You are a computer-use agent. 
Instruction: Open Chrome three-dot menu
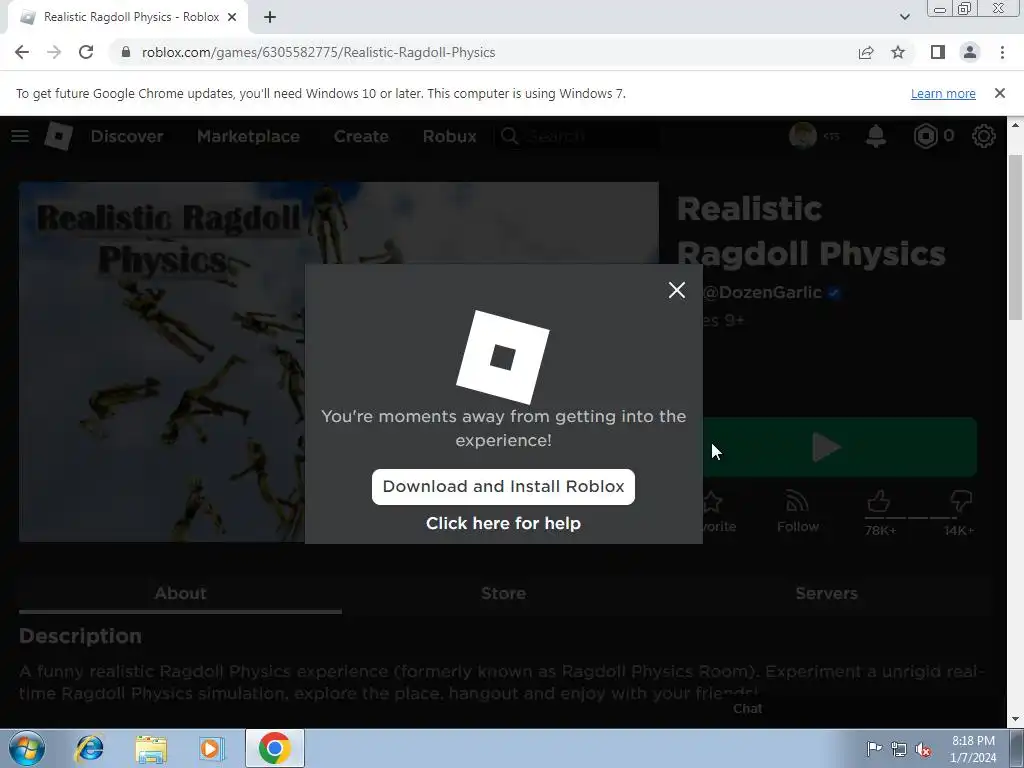click(1002, 52)
